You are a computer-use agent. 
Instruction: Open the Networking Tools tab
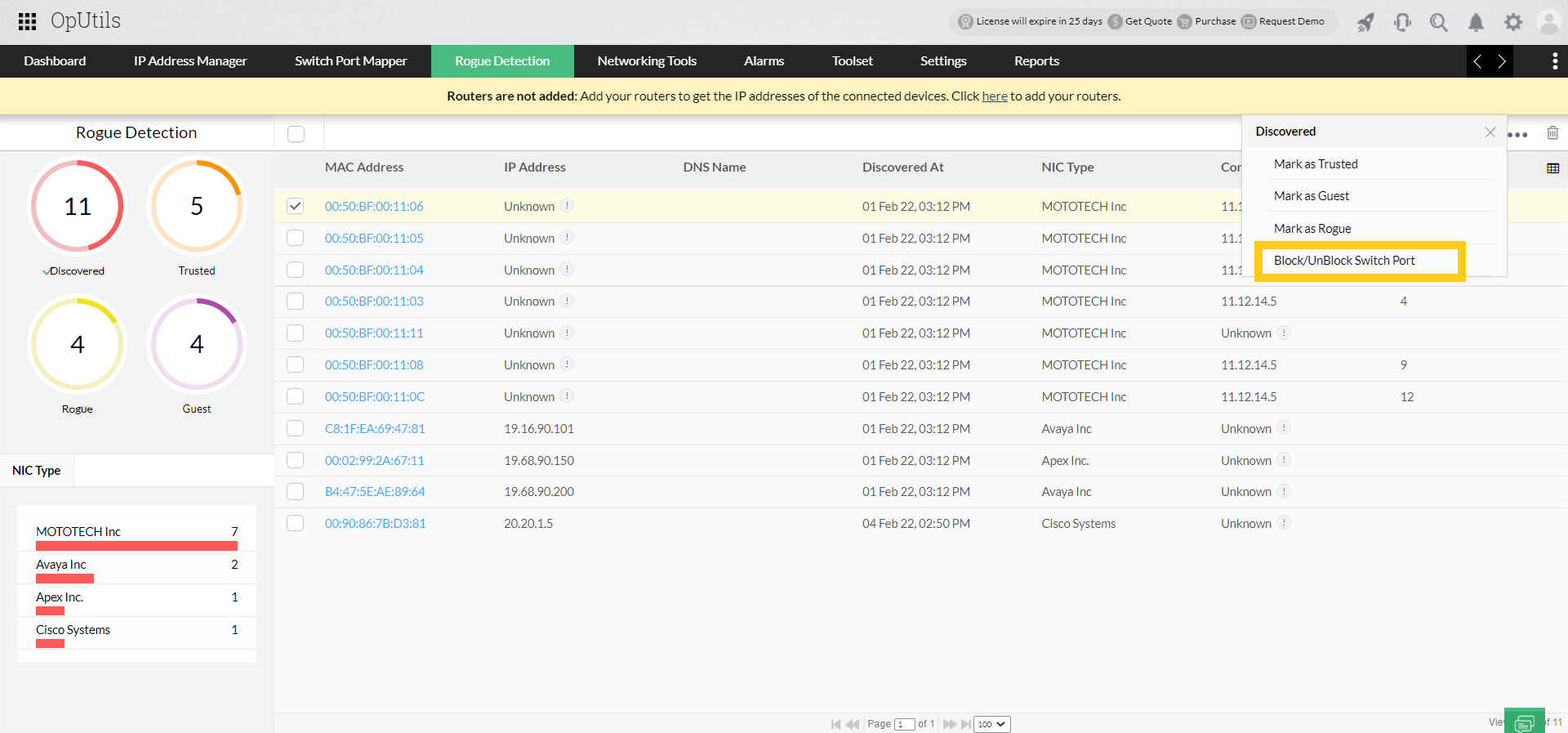coord(647,61)
